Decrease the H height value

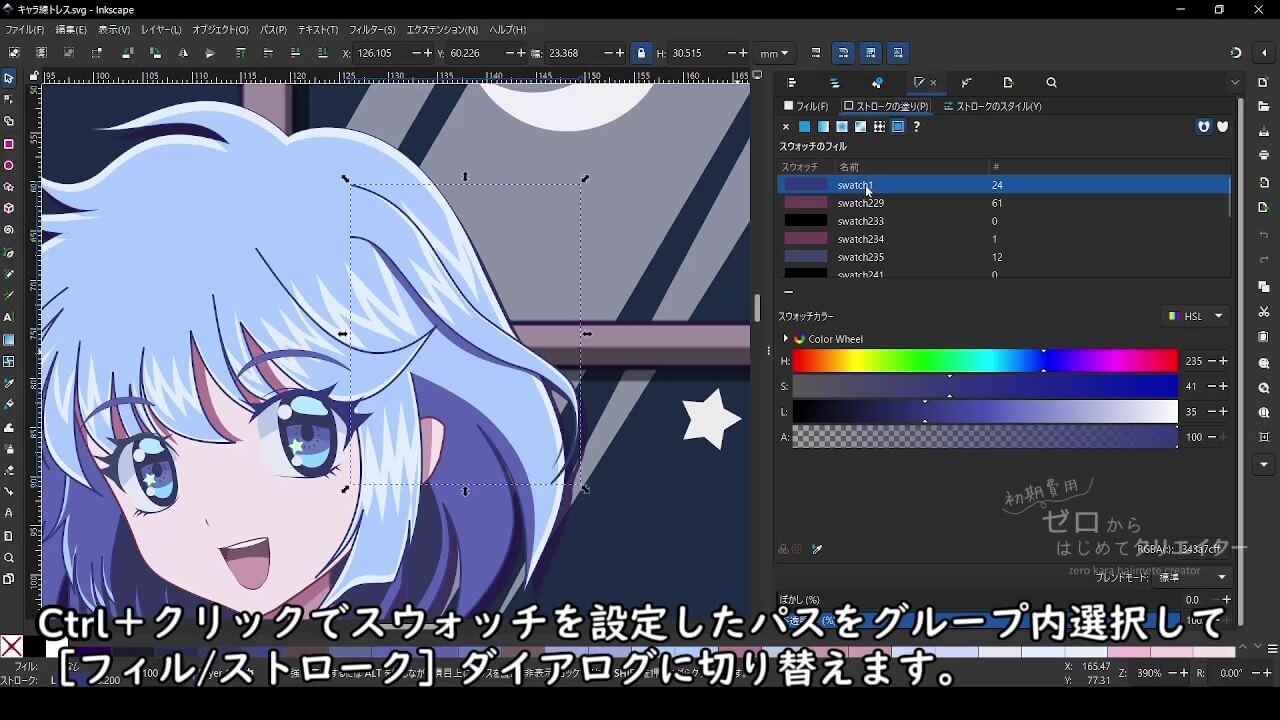click(730, 53)
